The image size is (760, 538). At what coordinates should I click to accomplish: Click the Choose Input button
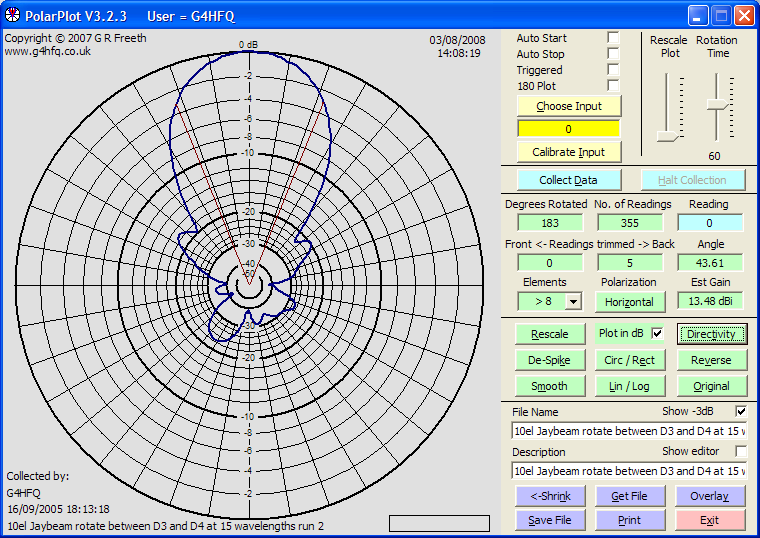pyautogui.click(x=569, y=106)
